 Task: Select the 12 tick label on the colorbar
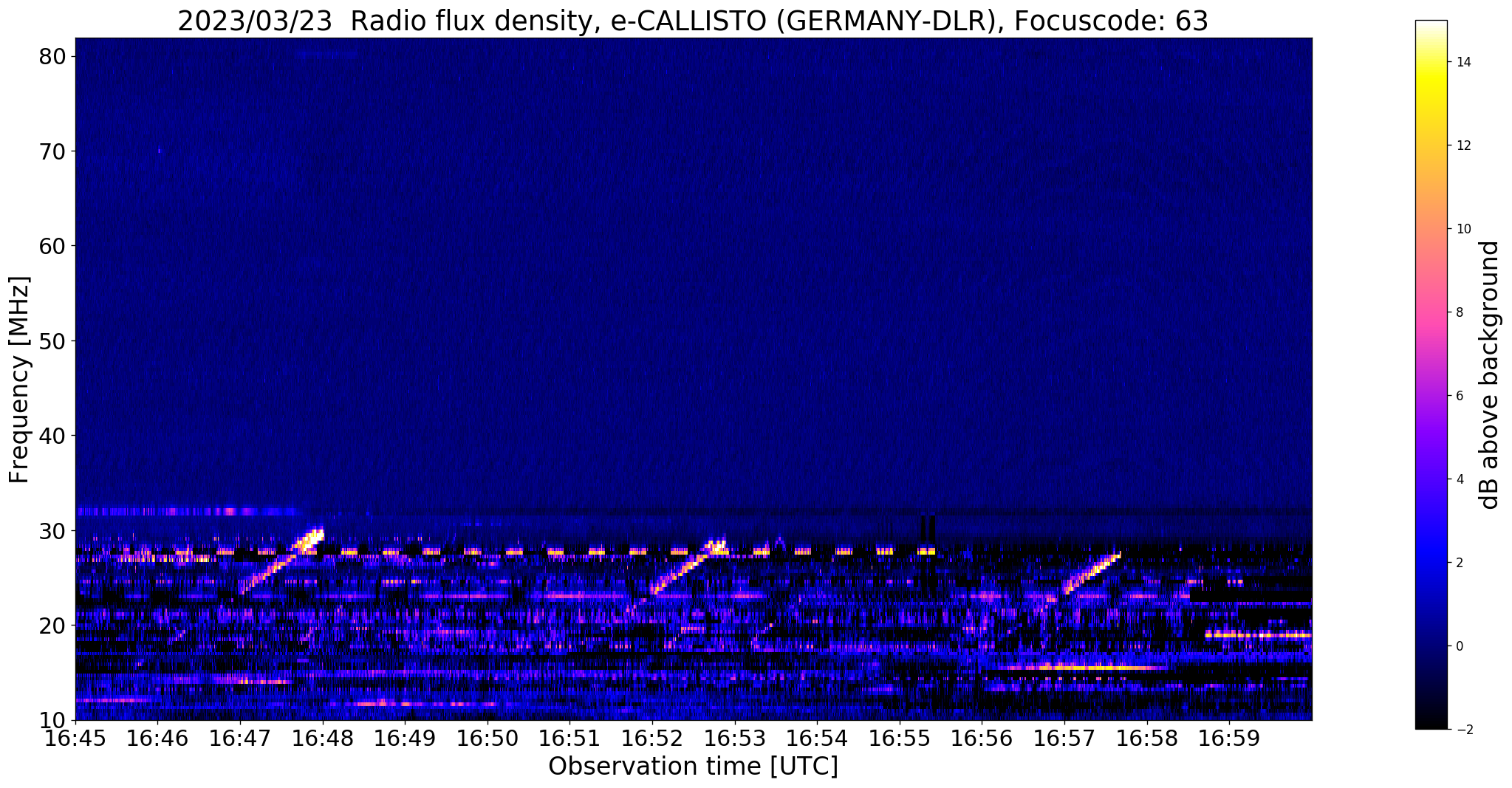[1463, 145]
